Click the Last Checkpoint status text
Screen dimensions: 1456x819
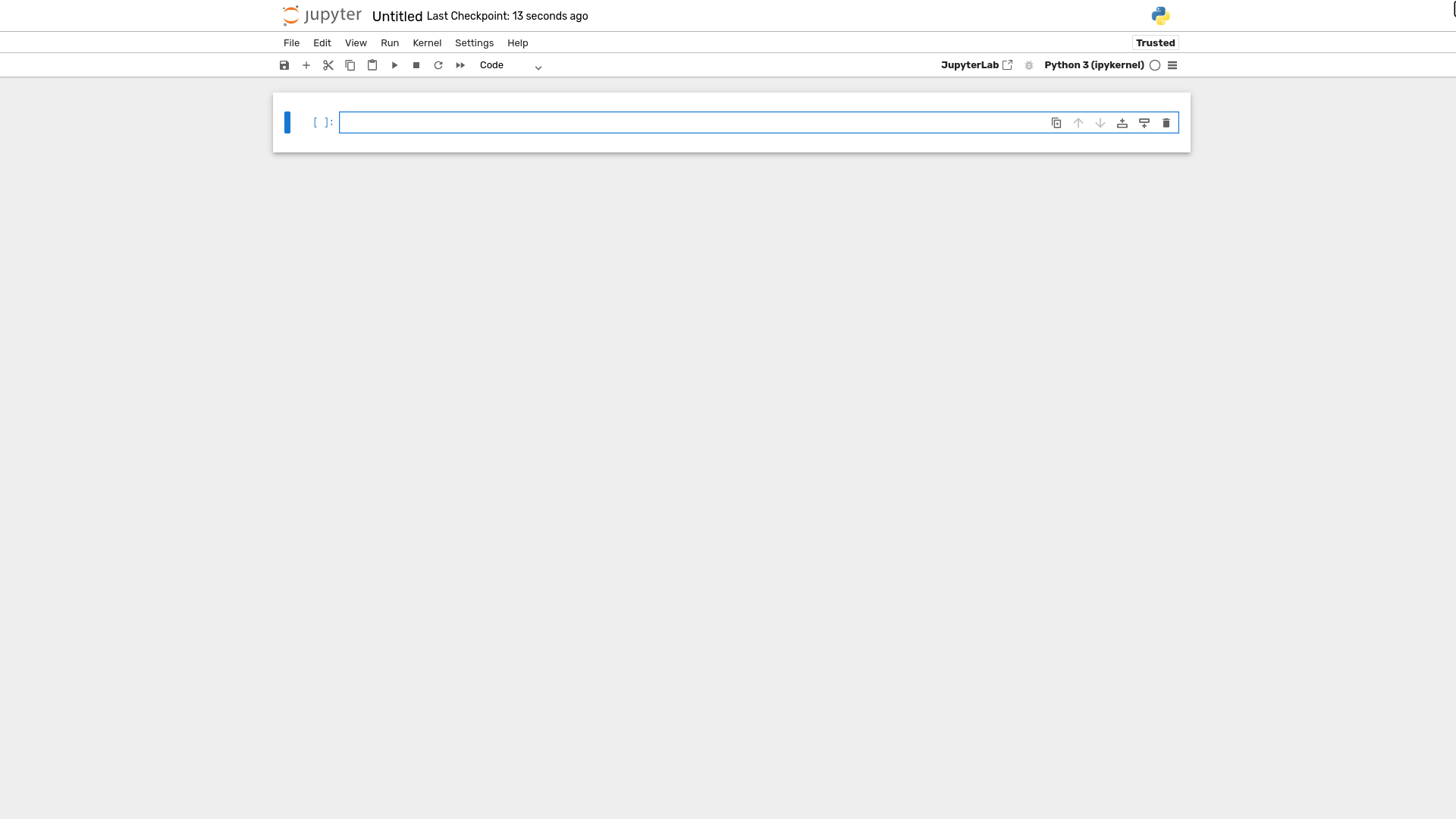(x=507, y=16)
